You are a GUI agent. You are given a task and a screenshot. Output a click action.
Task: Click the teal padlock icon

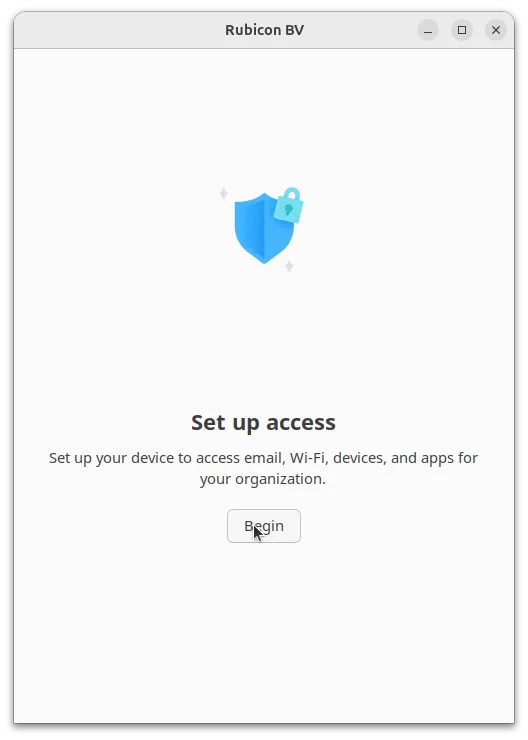[x=289, y=205]
